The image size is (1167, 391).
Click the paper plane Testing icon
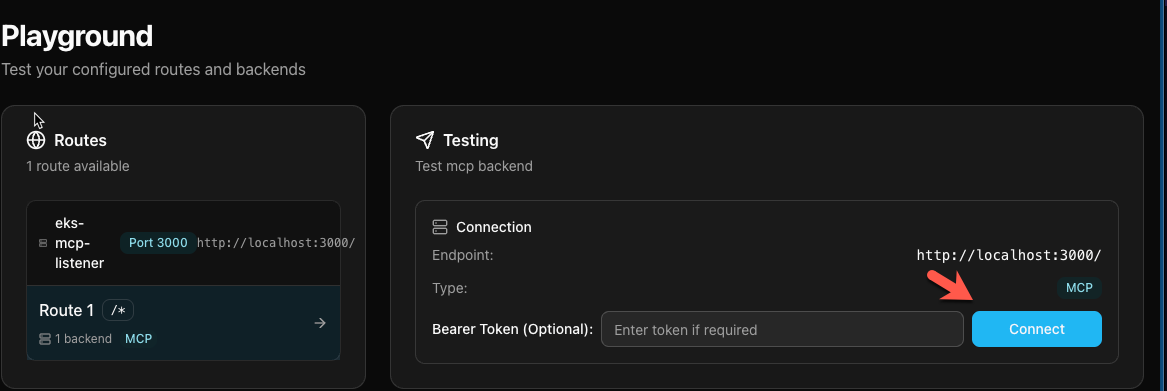click(x=424, y=140)
